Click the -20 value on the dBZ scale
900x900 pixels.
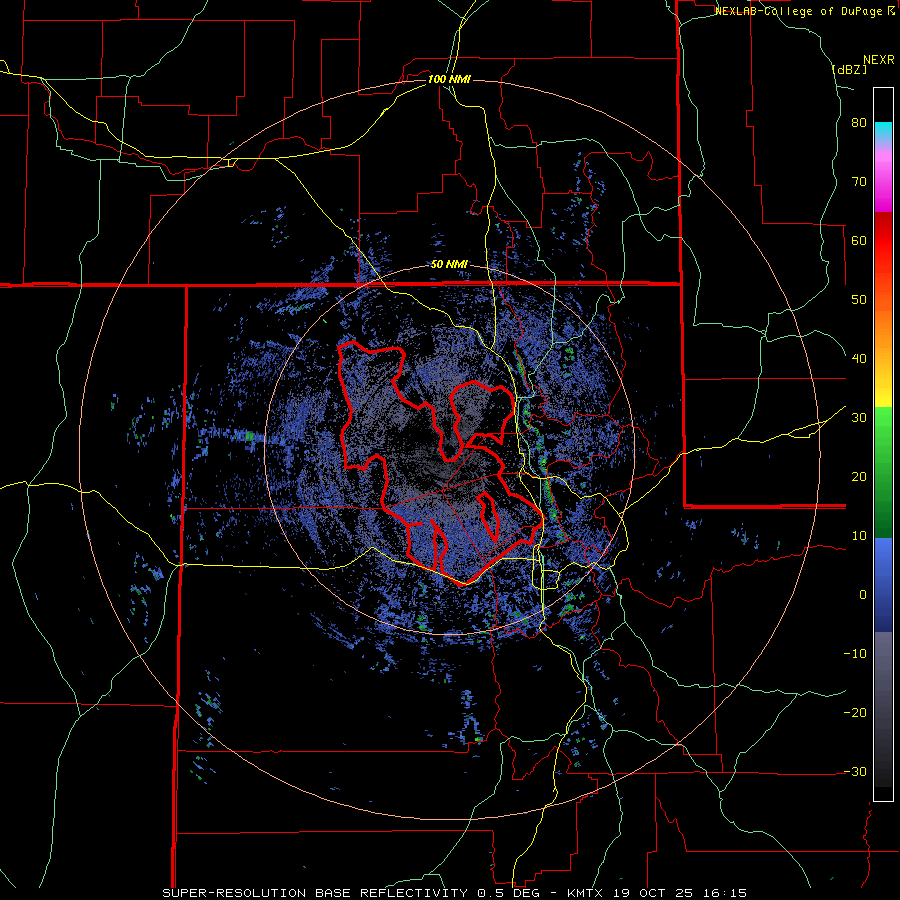click(855, 712)
